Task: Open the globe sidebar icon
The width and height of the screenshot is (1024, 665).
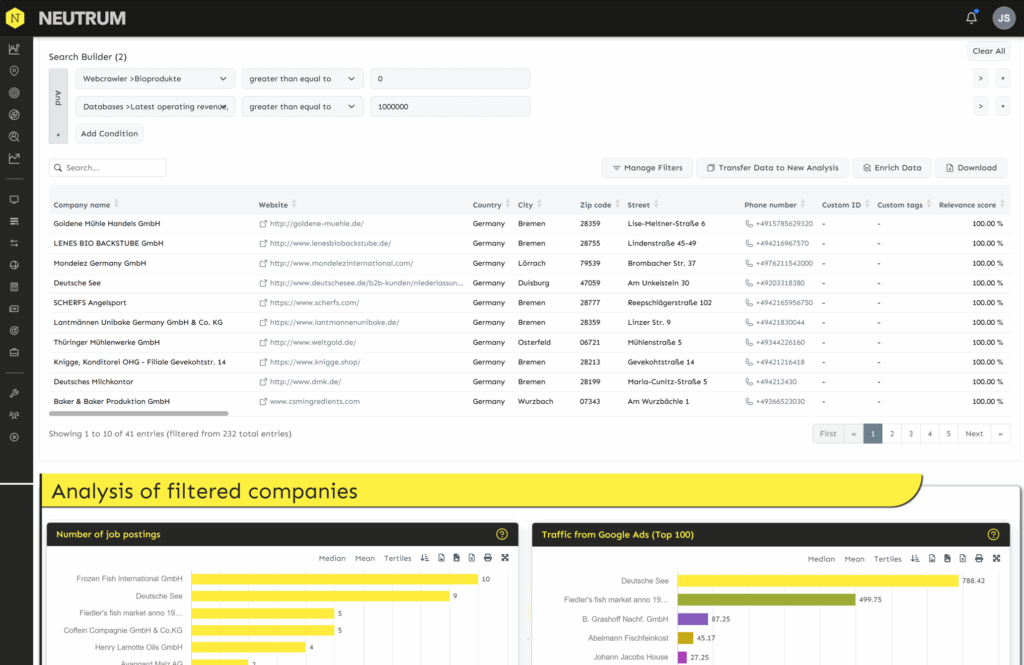Action: [14, 265]
